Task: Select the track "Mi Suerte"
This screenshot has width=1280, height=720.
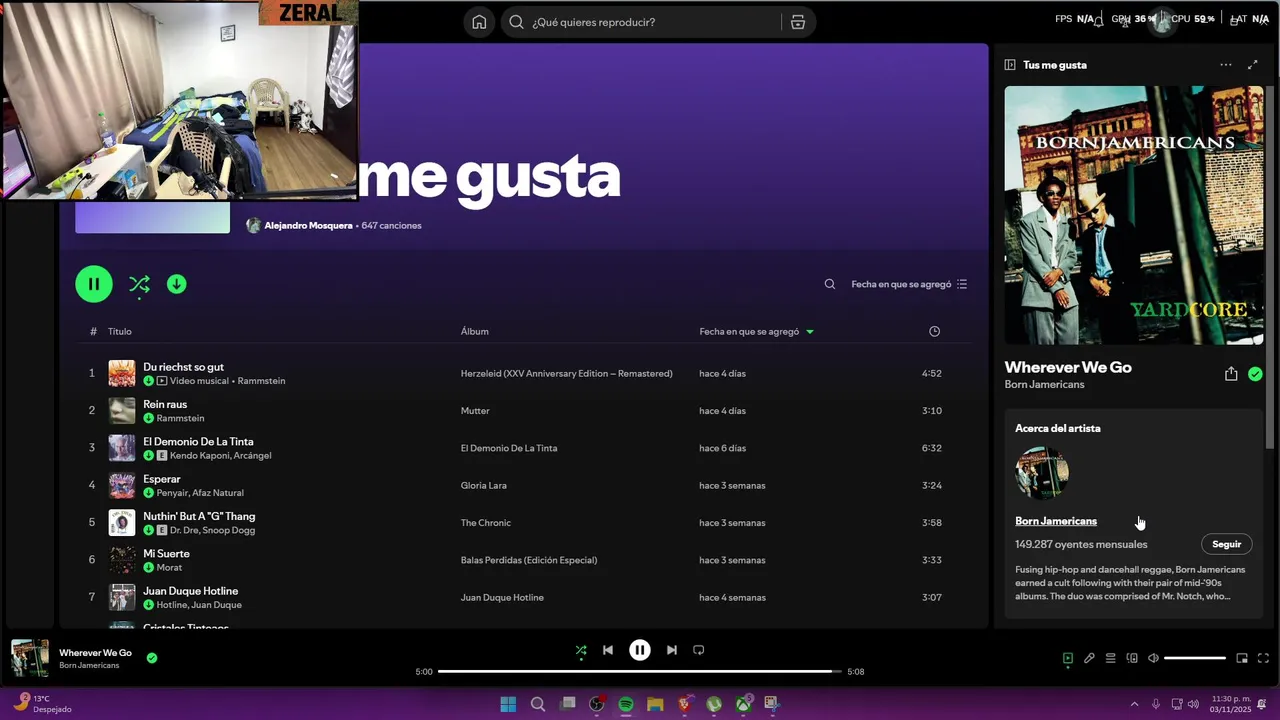Action: 166,553
